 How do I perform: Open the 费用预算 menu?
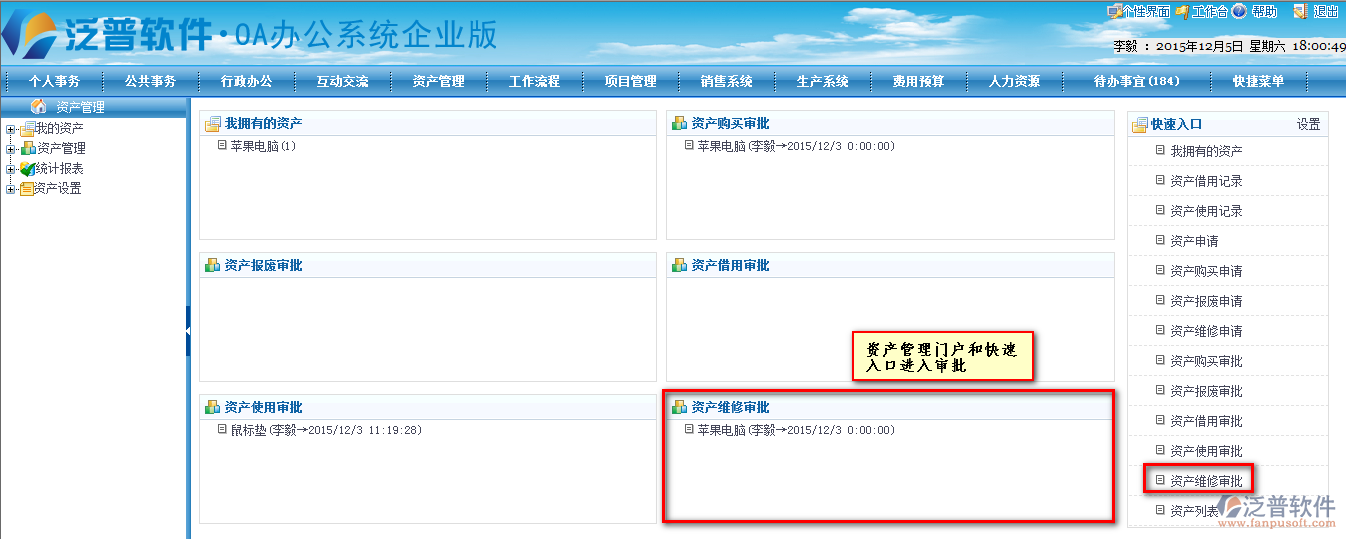point(918,81)
